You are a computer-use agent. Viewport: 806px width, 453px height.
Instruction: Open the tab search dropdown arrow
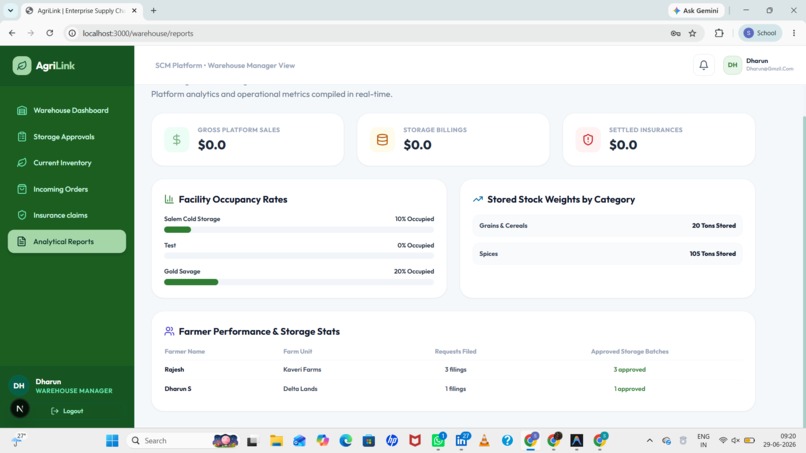(x=10, y=10)
